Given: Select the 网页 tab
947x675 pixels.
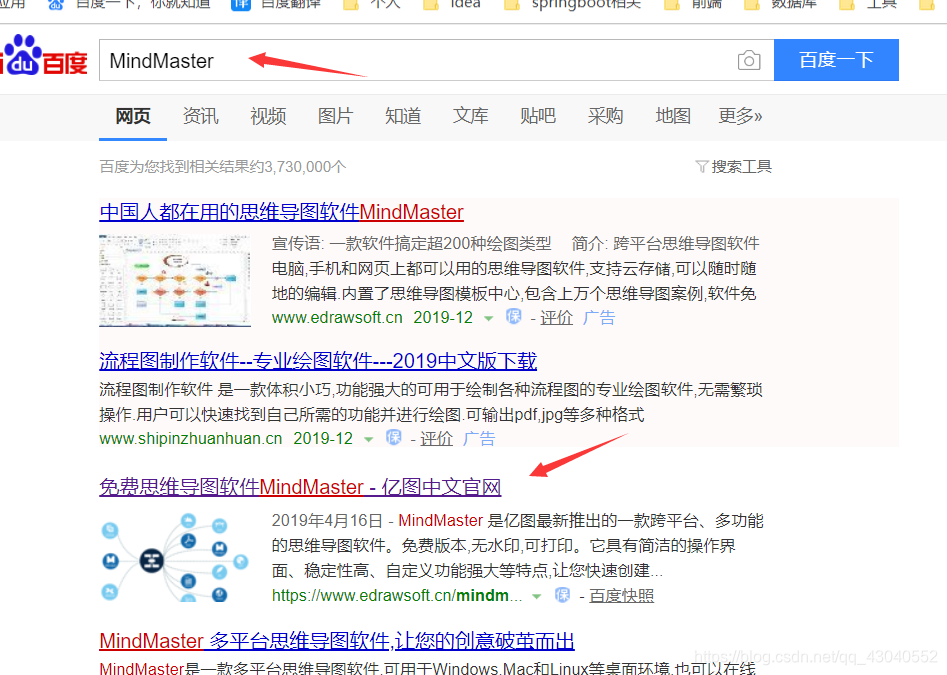Looking at the screenshot, I should pyautogui.click(x=133, y=116).
